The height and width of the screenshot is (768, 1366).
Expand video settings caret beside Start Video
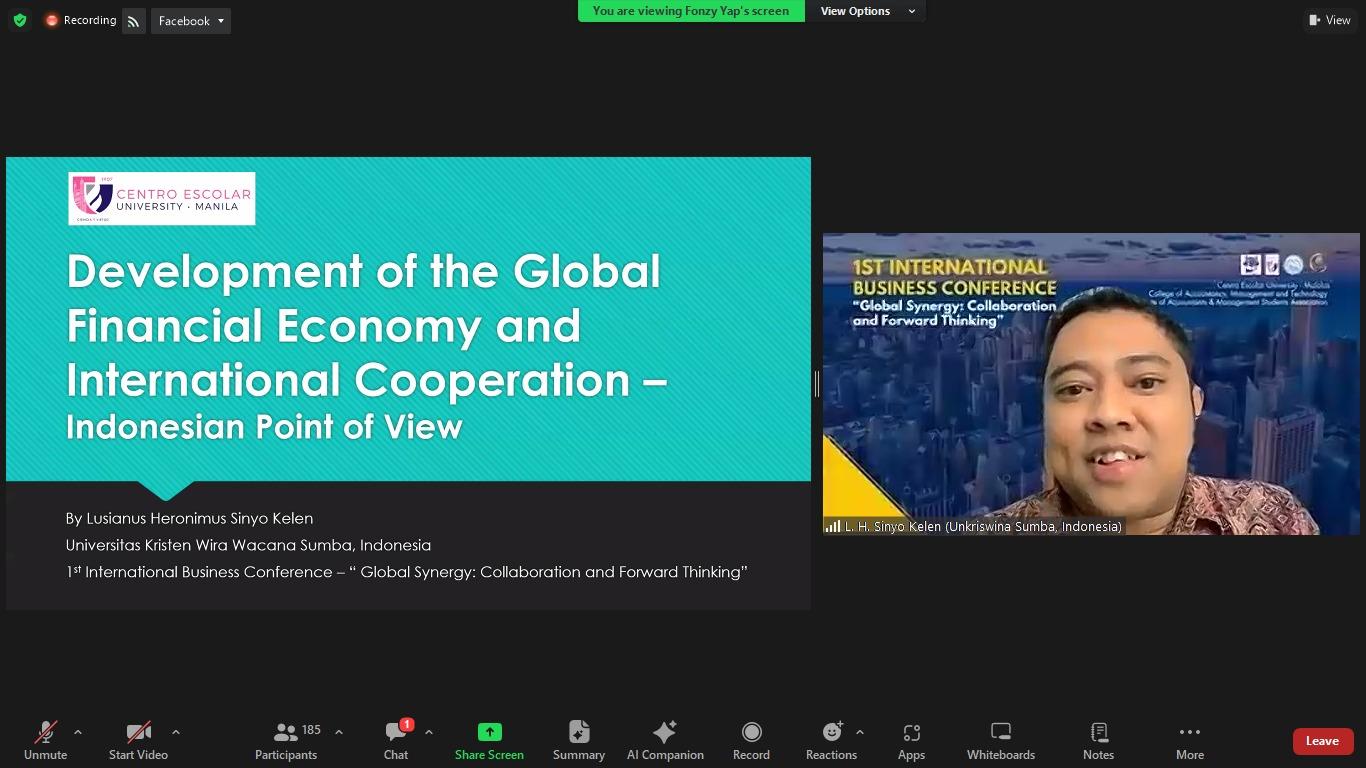[x=176, y=732]
